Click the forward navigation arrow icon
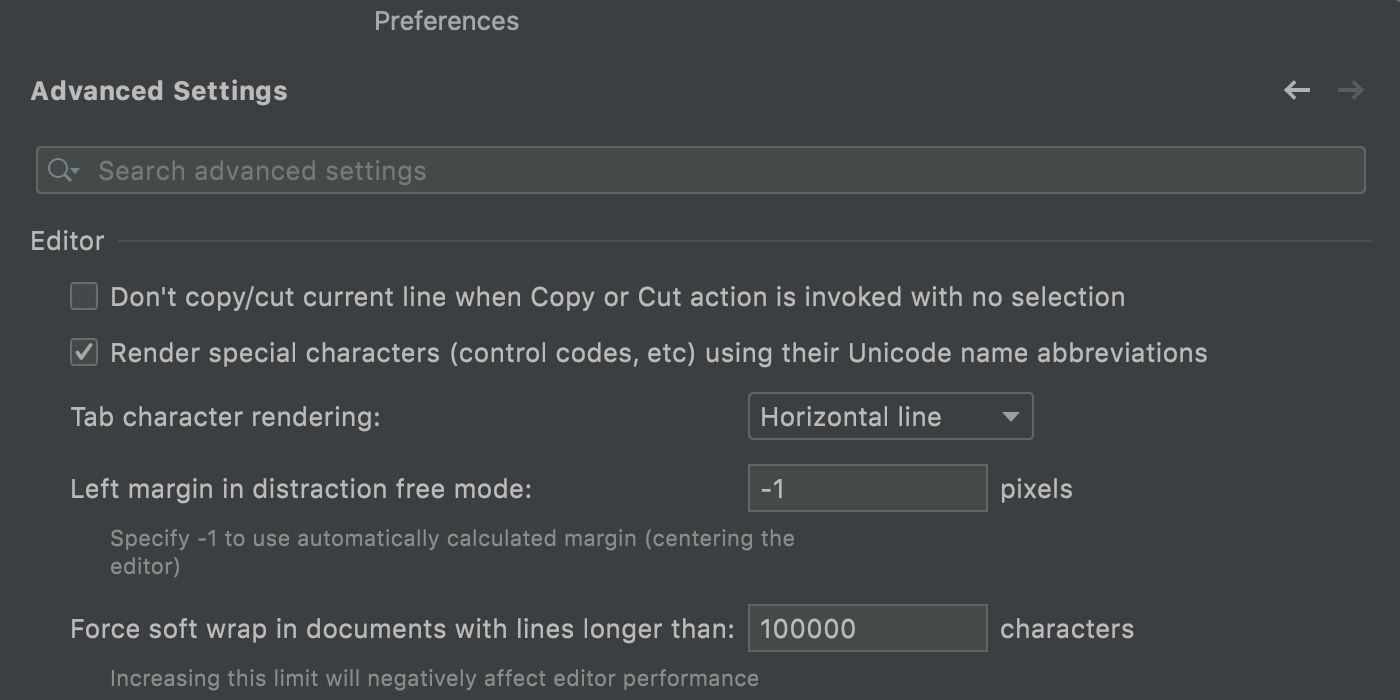The width and height of the screenshot is (1400, 700). (x=1351, y=91)
